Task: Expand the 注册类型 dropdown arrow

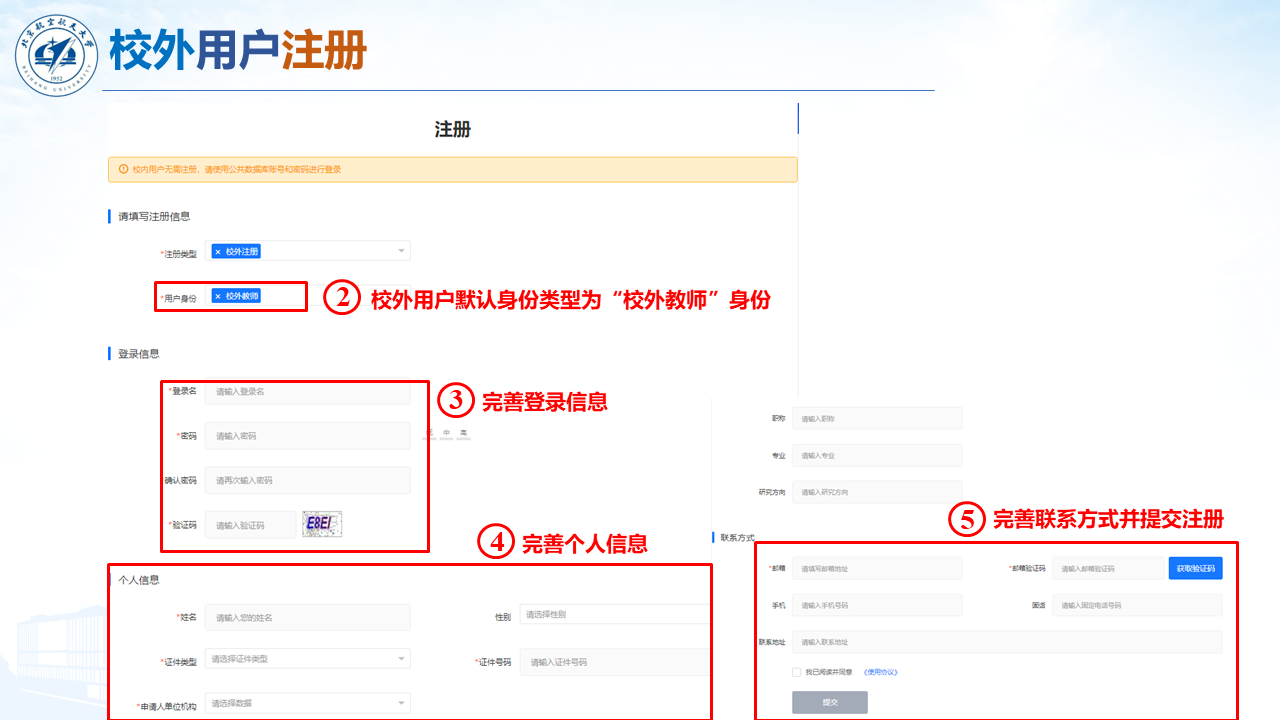Action: coord(400,251)
